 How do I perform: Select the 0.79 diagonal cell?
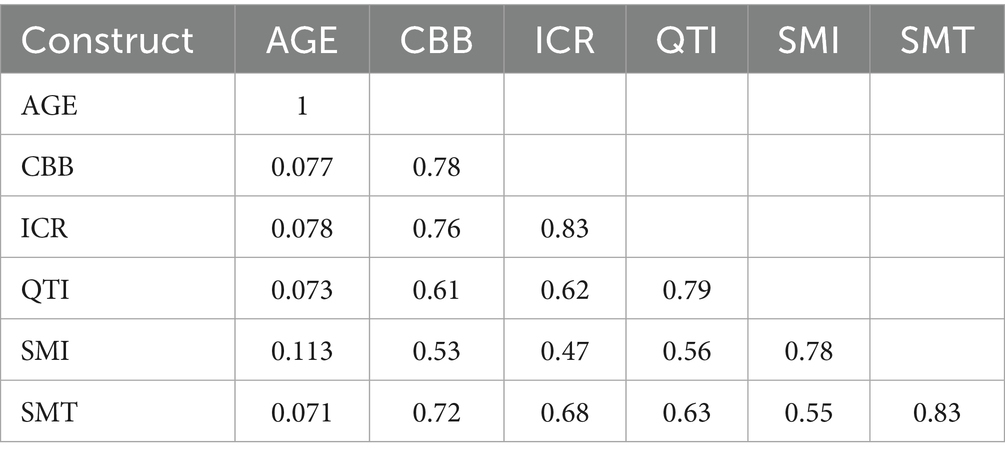pyautogui.click(x=686, y=290)
